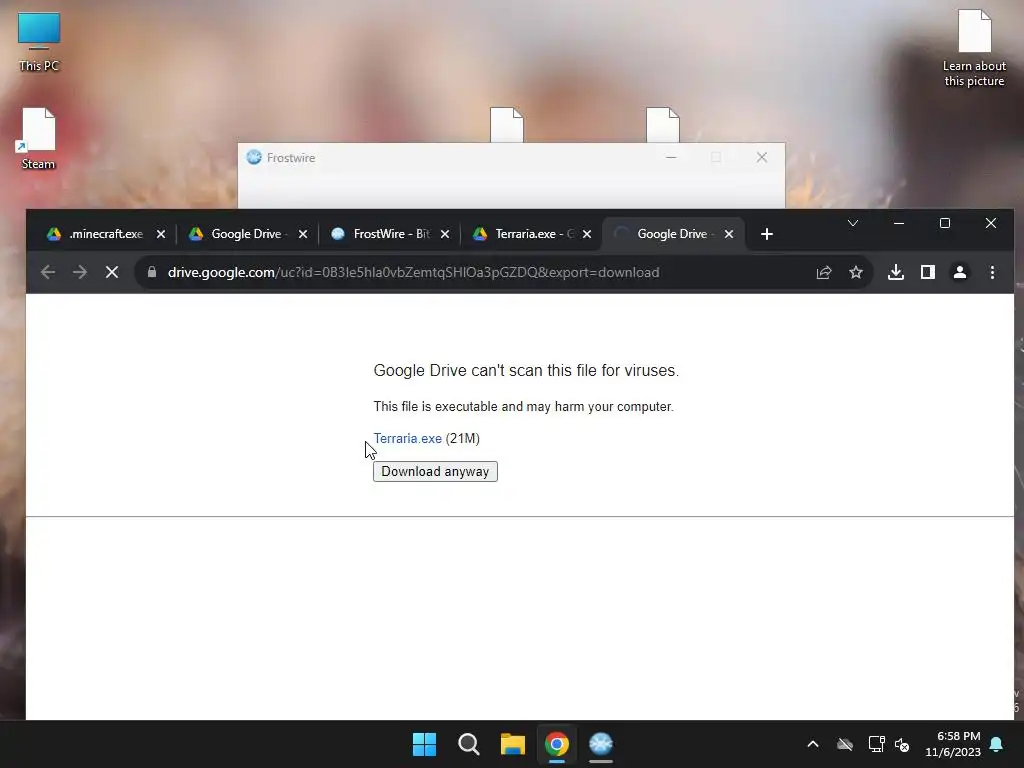Click the address bar URL
Image resolution: width=1024 pixels, height=768 pixels.
(413, 272)
